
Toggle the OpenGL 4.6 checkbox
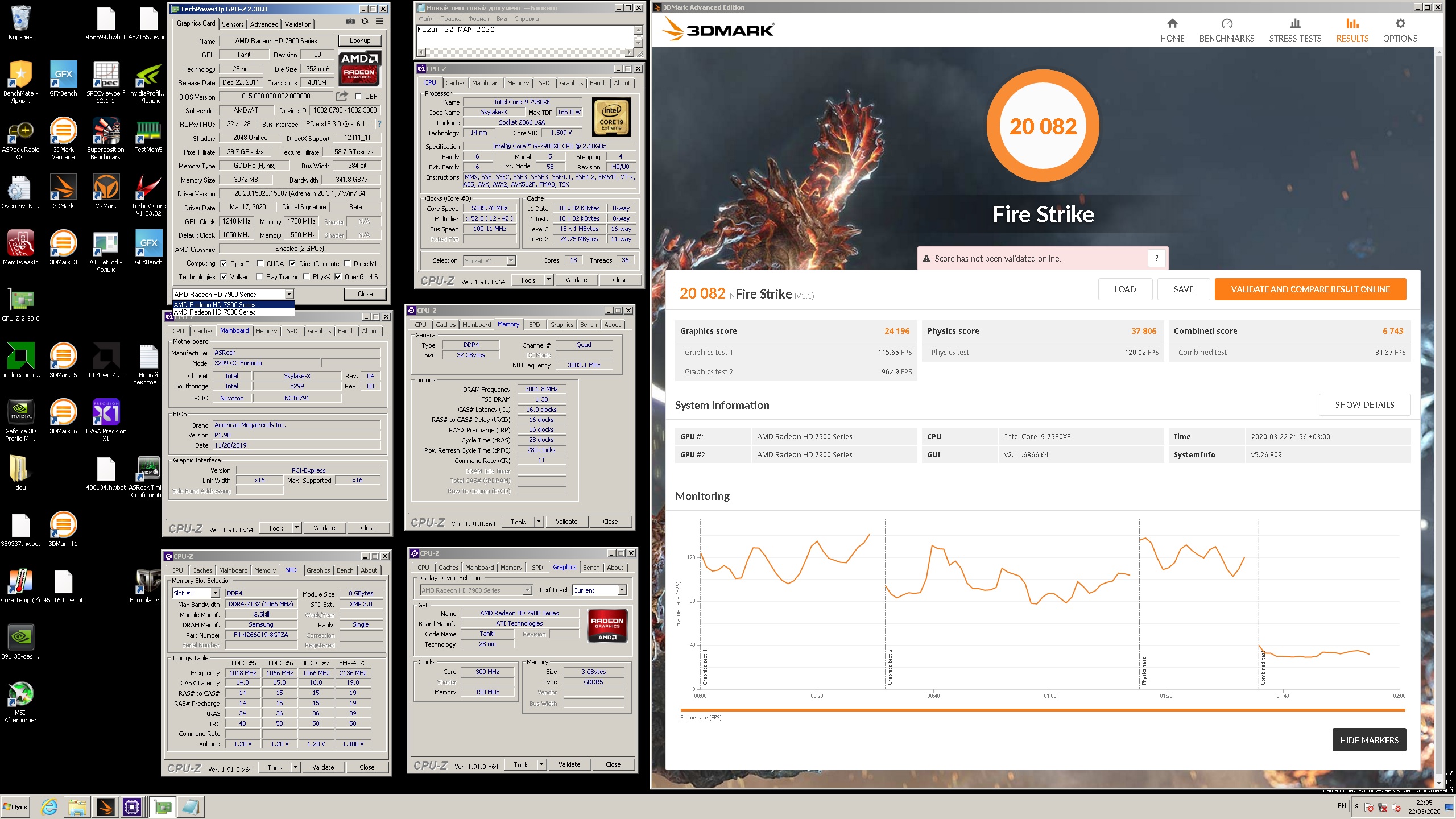tap(338, 277)
